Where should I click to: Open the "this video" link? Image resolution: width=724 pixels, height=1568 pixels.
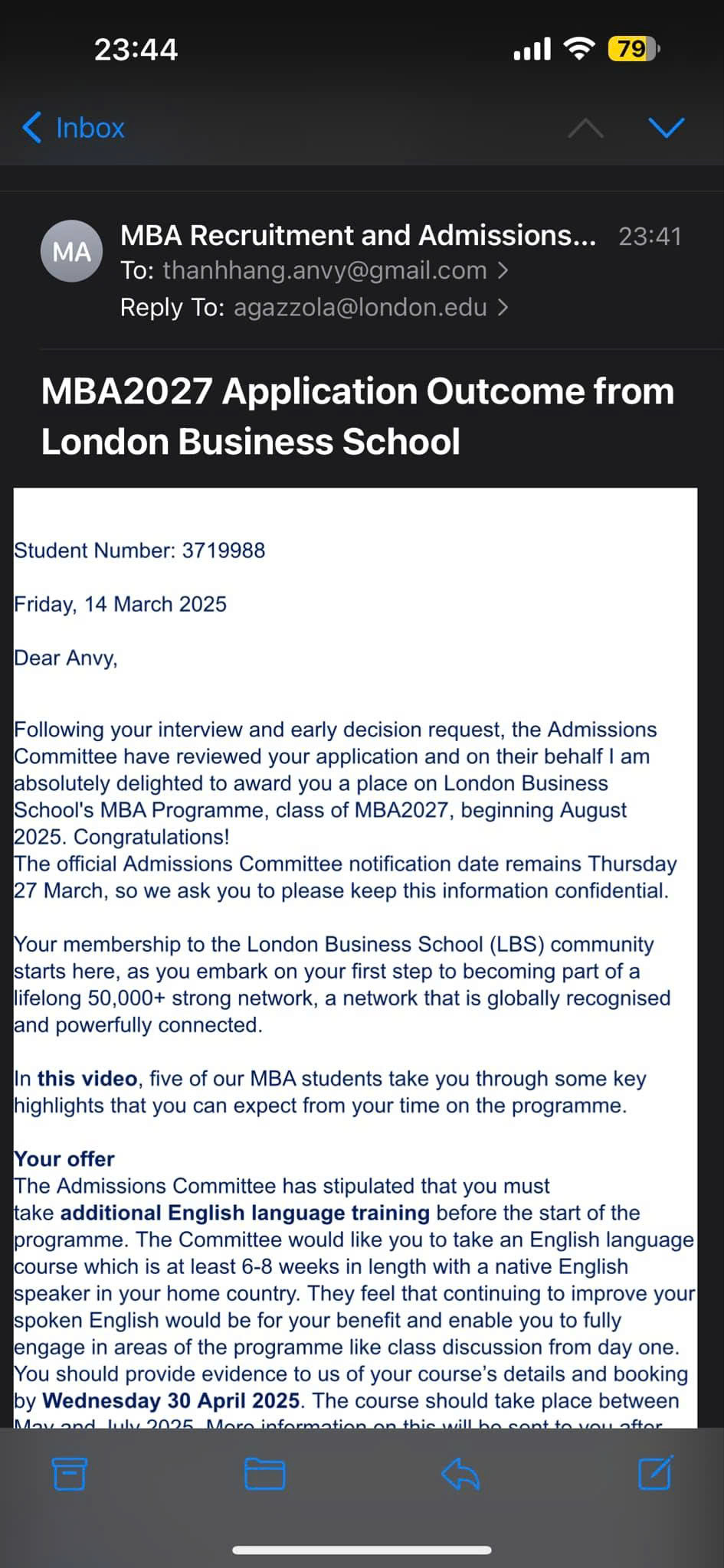pyautogui.click(x=87, y=1079)
